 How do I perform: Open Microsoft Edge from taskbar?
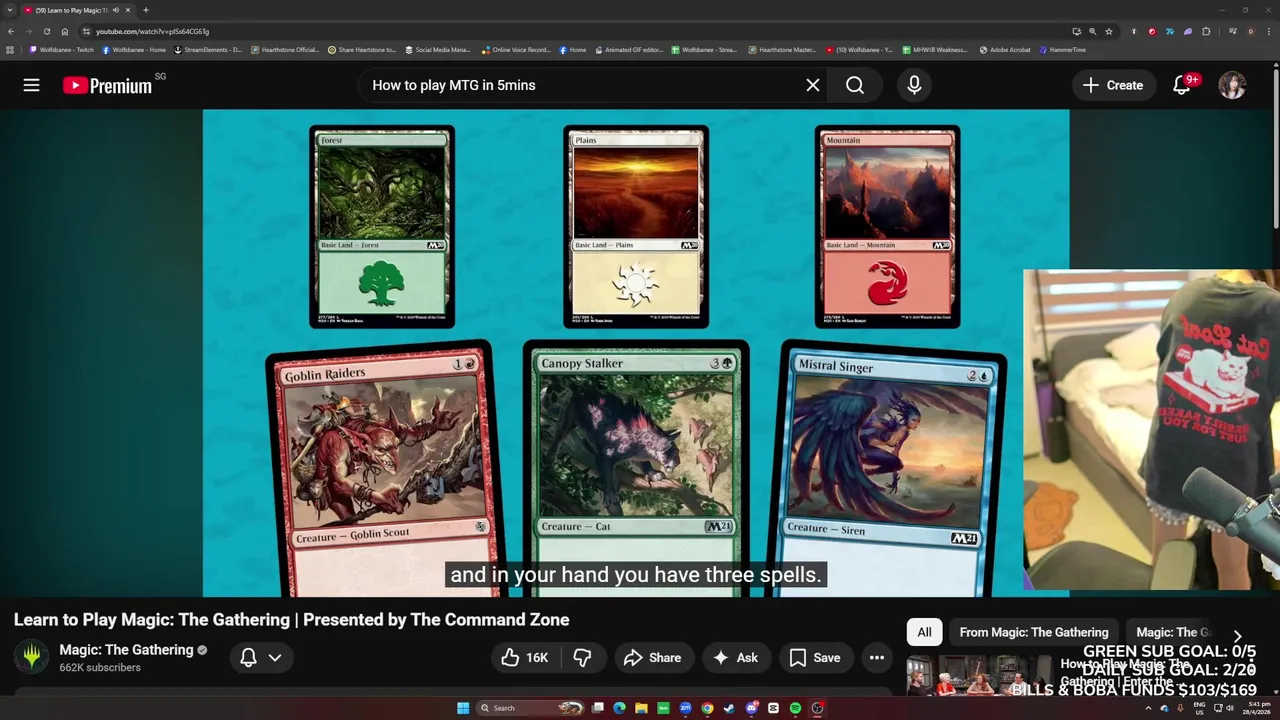point(619,708)
